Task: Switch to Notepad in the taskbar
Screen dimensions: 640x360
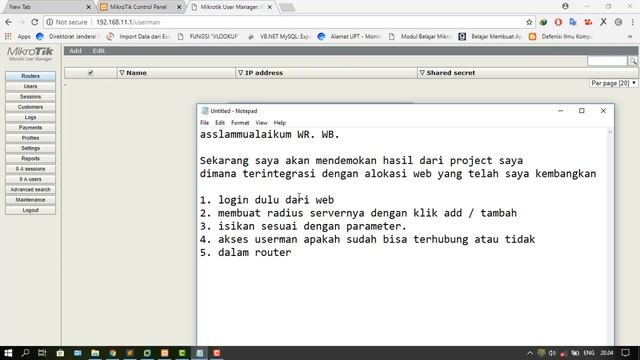Action: click(200, 353)
